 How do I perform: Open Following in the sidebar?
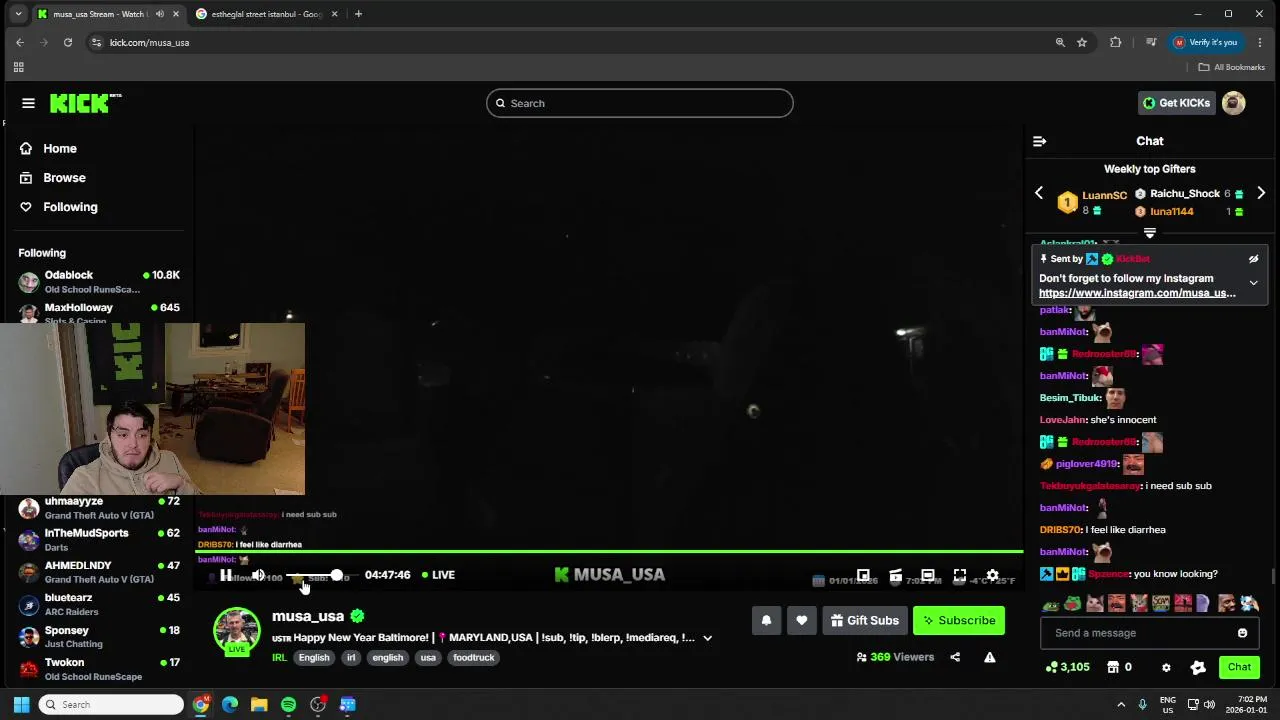[70, 207]
